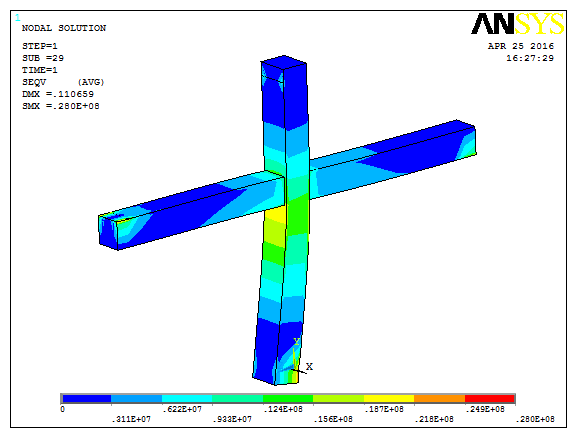Click the cyan legend swatch
This screenshot has width=584, height=438.
tap(187, 399)
